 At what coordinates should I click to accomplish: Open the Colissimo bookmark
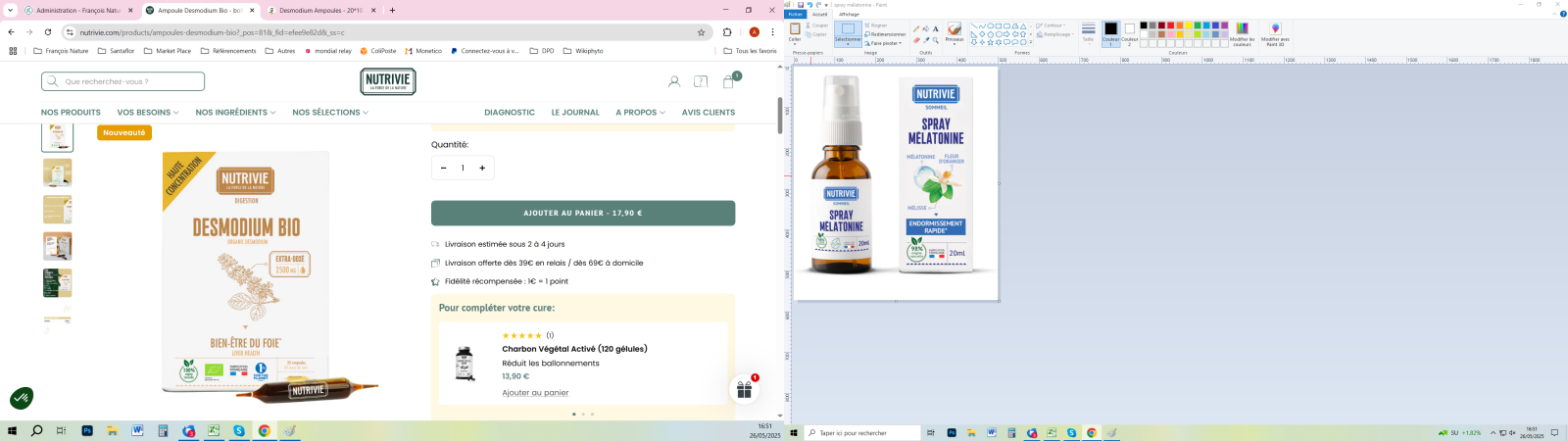(x=378, y=51)
